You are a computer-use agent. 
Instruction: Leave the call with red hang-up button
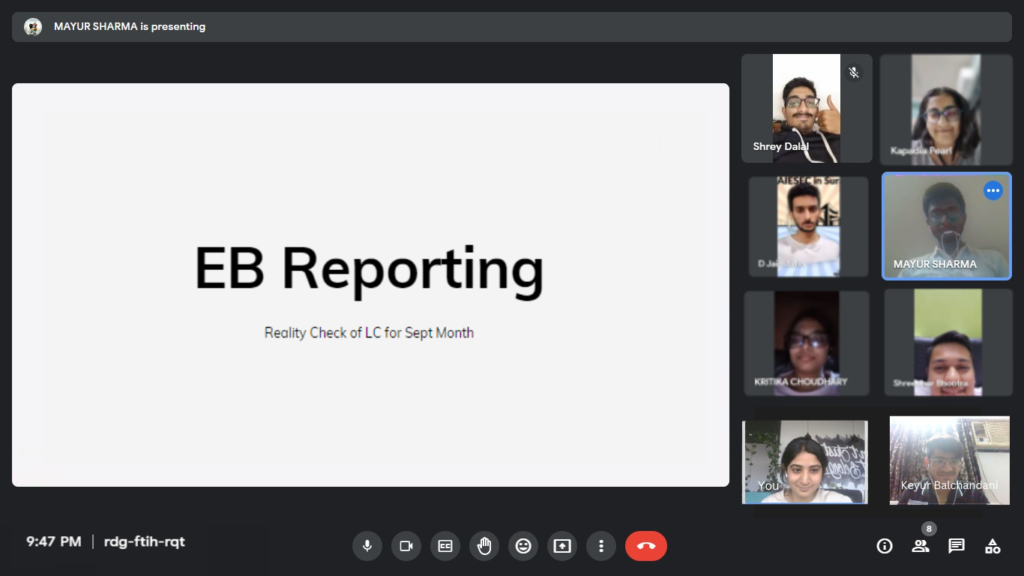(x=646, y=546)
